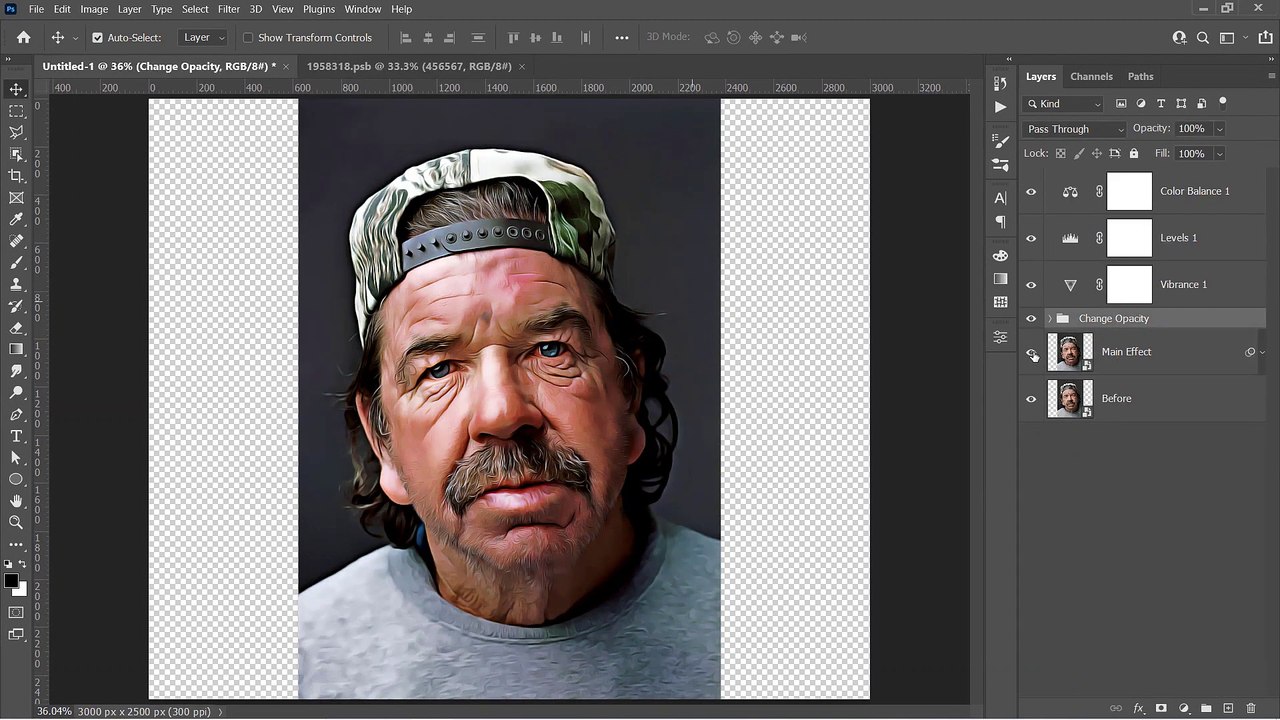Add a layer mask from Layers panel
This screenshot has width=1280, height=720.
click(x=1161, y=708)
